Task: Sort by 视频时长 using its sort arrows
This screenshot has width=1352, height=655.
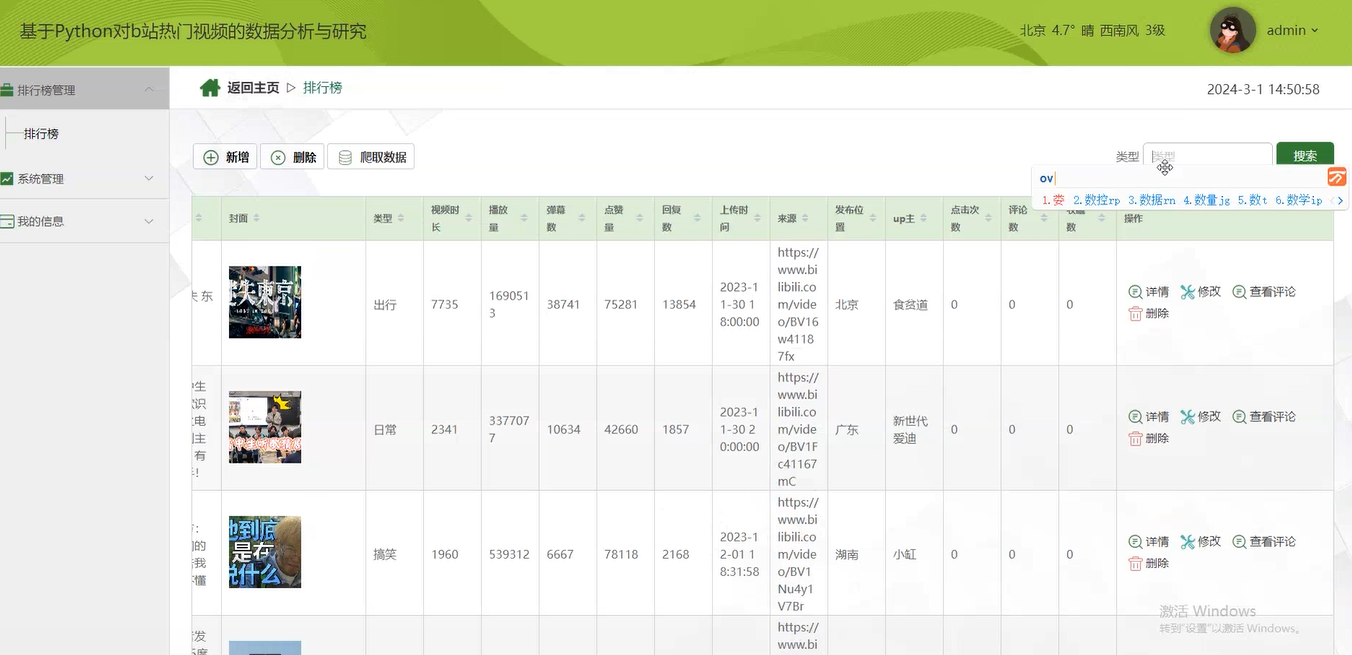Action: (x=468, y=218)
